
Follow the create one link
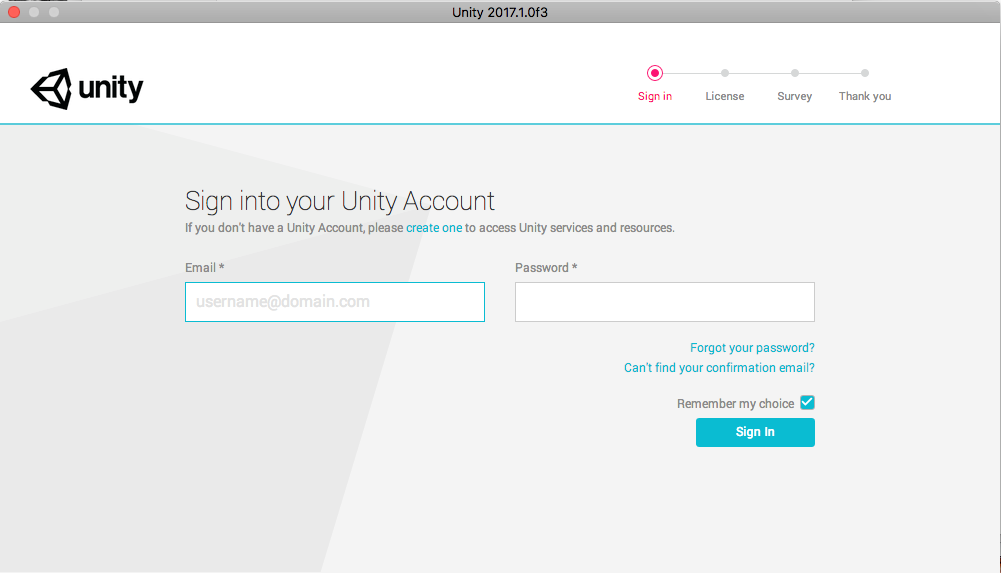click(433, 228)
